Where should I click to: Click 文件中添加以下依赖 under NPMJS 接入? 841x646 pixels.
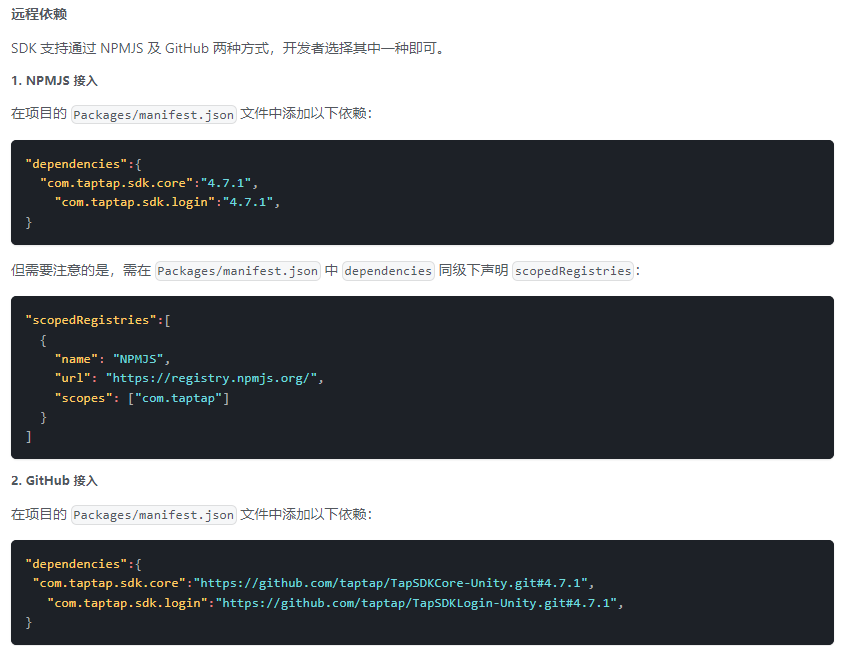pos(306,114)
